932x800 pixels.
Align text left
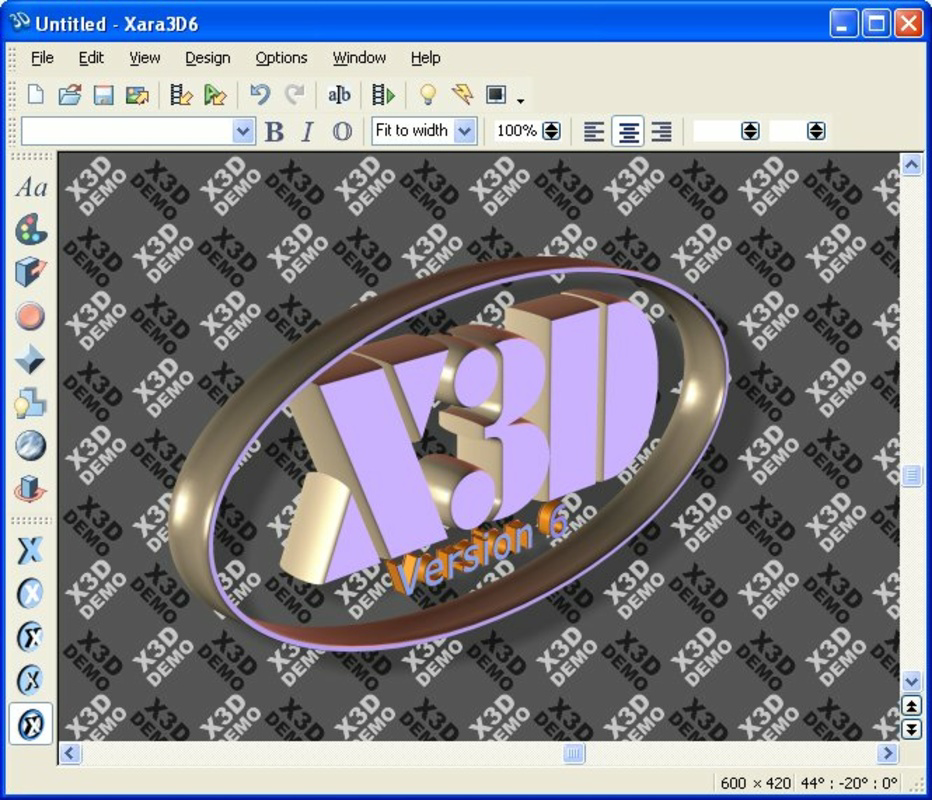(x=594, y=131)
